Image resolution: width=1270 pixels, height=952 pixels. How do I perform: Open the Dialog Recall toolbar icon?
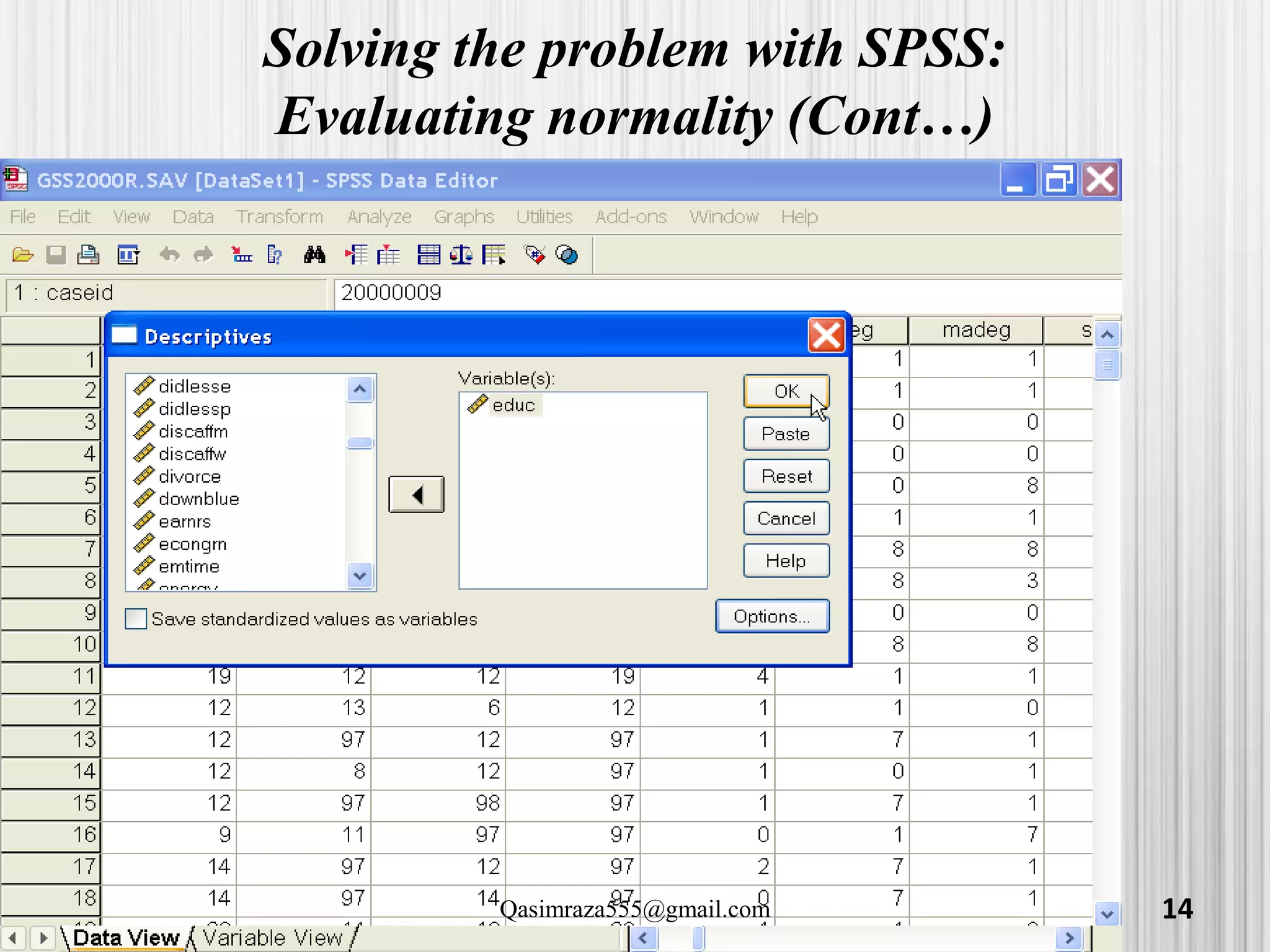(128, 255)
